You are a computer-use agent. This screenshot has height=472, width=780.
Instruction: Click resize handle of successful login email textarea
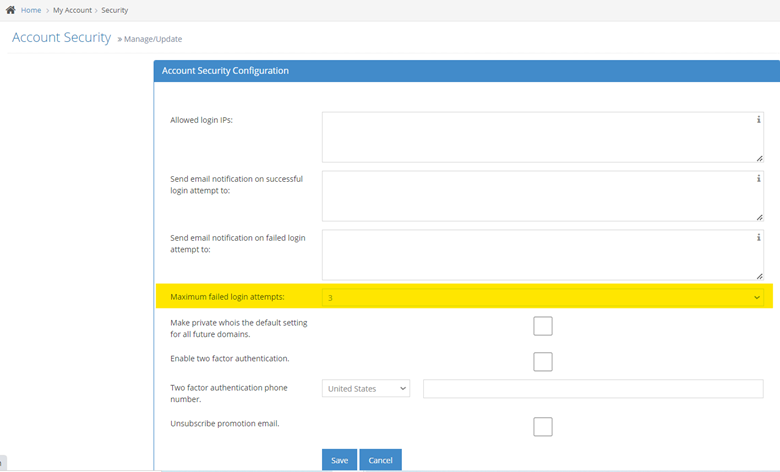tap(759, 216)
